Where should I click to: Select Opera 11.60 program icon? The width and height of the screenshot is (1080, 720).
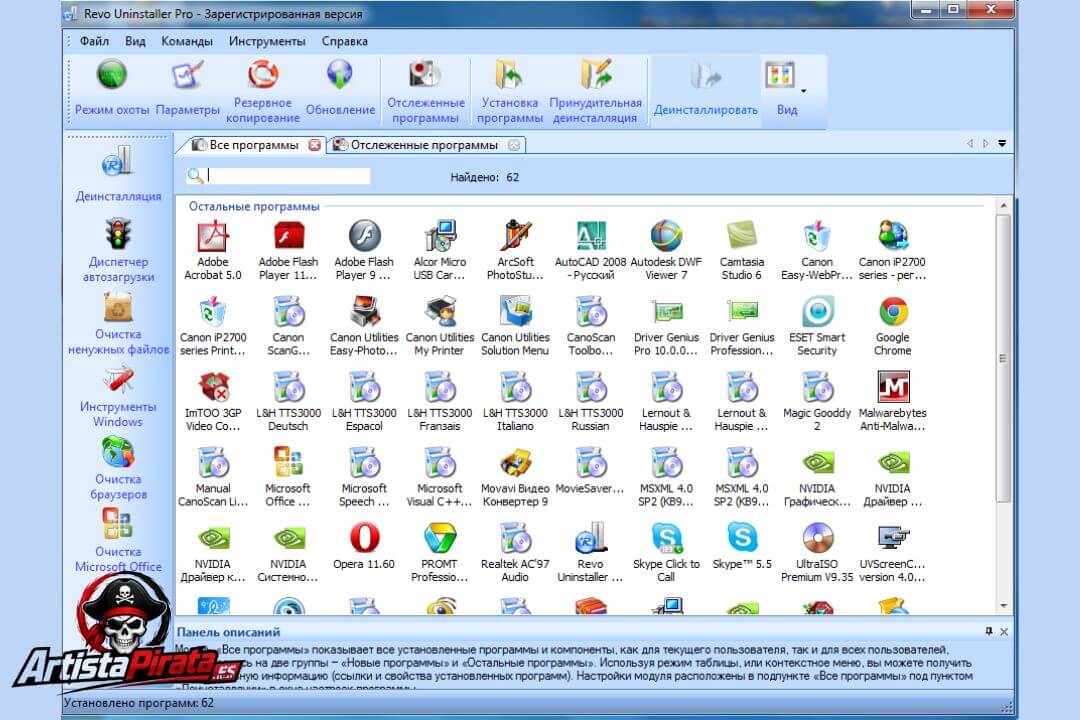[x=364, y=546]
